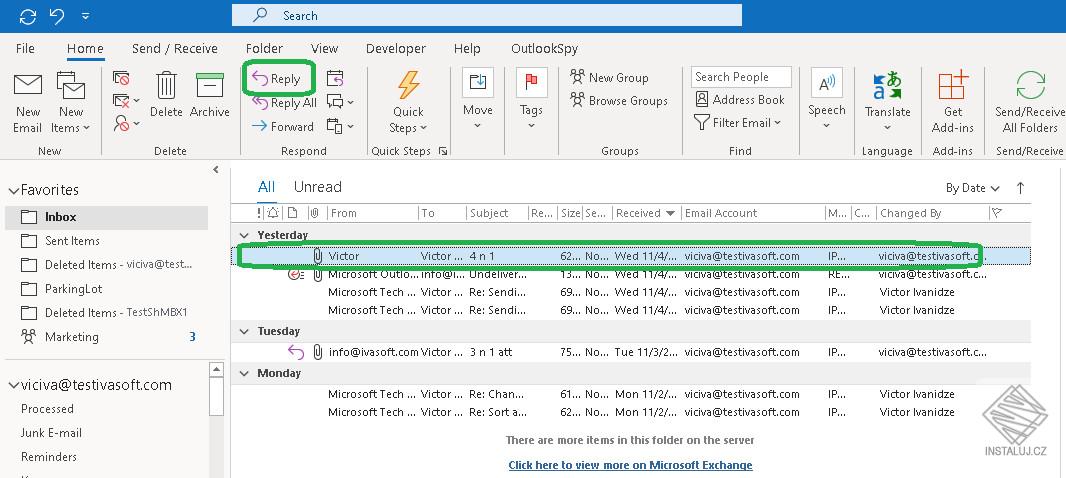
Task: Open the Quick Steps lightning gallery
Action: coord(409,103)
